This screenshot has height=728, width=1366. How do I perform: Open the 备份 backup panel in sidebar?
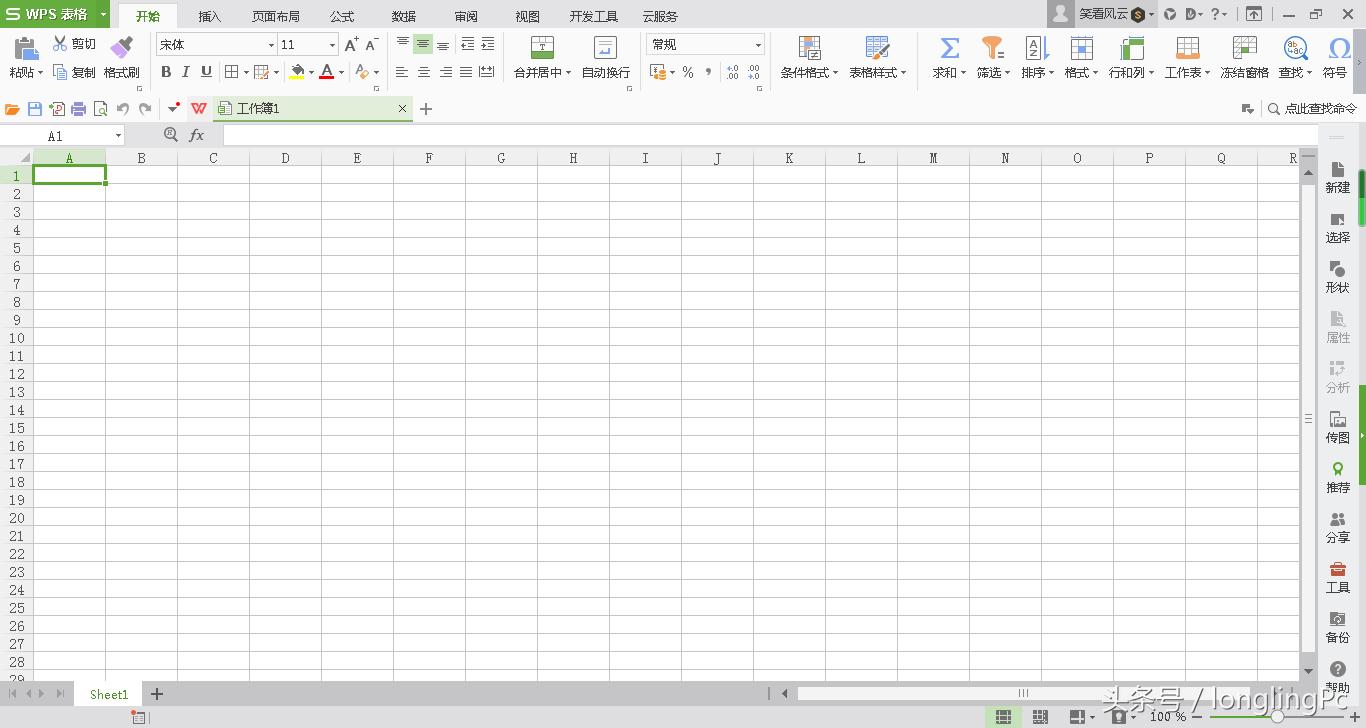pos(1337,626)
